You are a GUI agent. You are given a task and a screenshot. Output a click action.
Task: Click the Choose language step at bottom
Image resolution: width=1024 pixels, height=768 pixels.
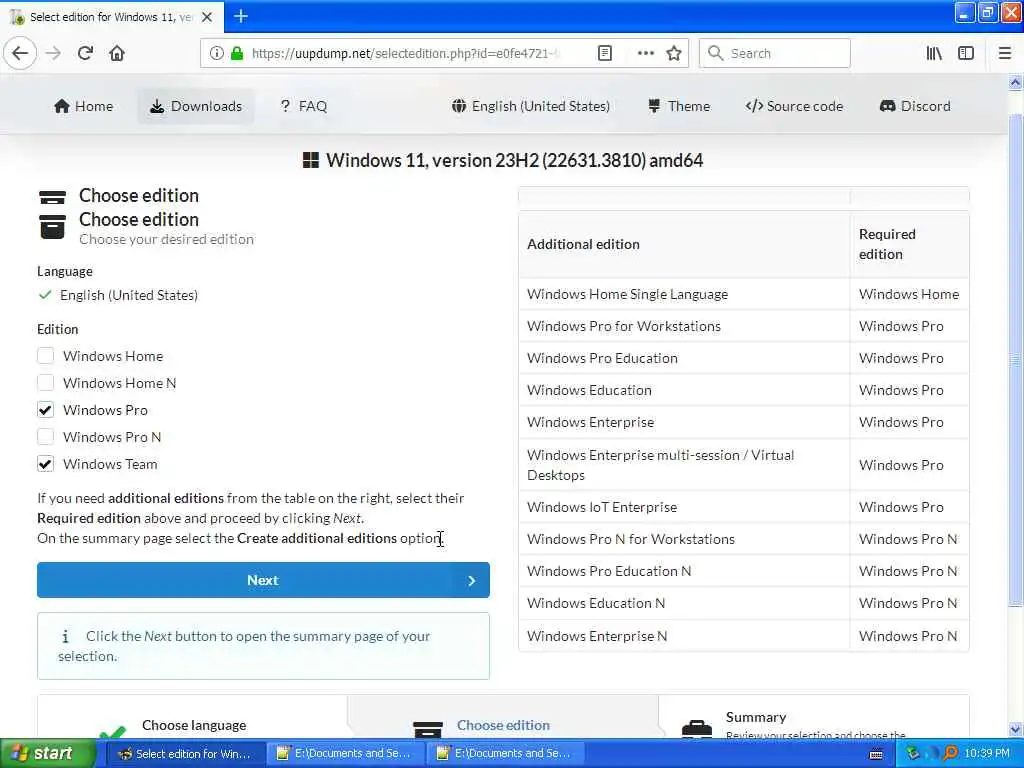coord(194,725)
